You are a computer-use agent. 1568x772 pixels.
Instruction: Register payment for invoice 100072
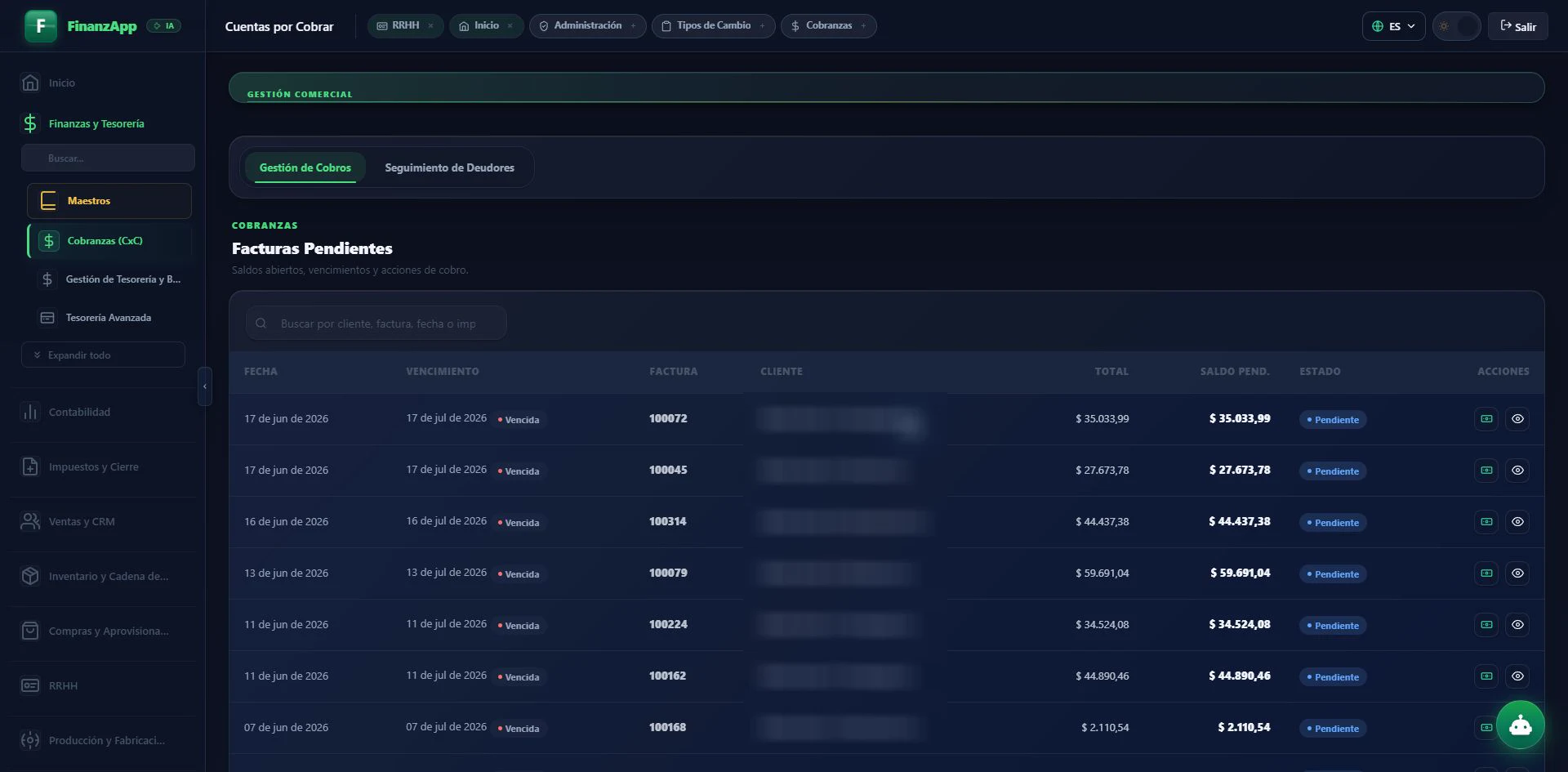1486,419
